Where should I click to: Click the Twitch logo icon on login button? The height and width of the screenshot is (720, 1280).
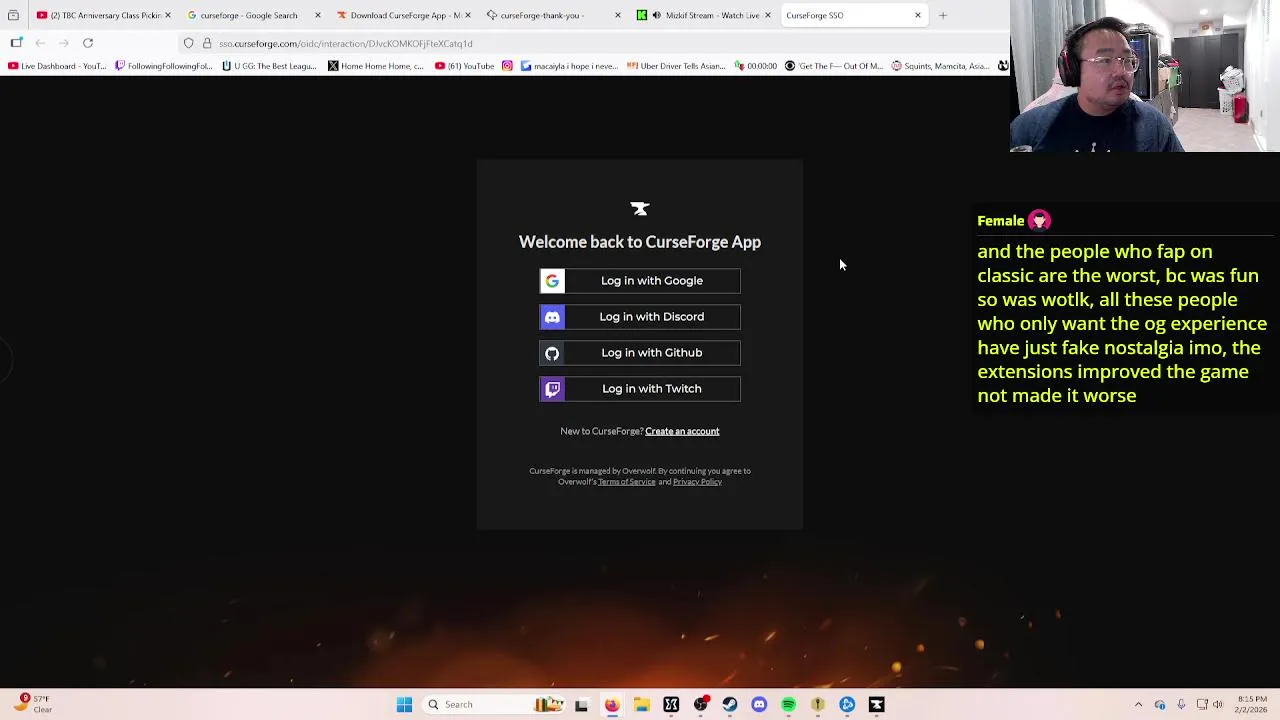click(552, 389)
